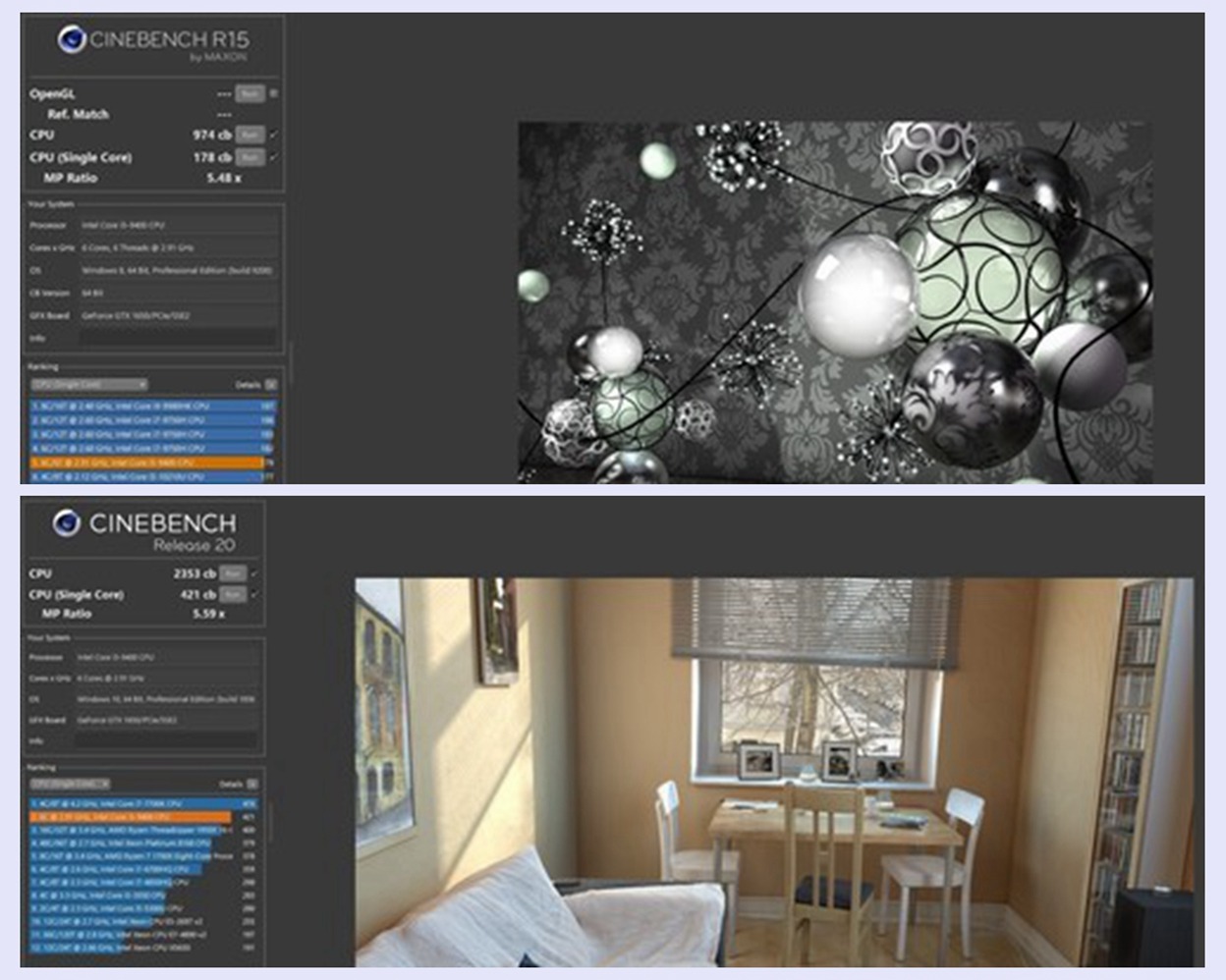Open the R15 ranking type dropdown
The width and height of the screenshot is (1226, 980).
pyautogui.click(x=89, y=384)
